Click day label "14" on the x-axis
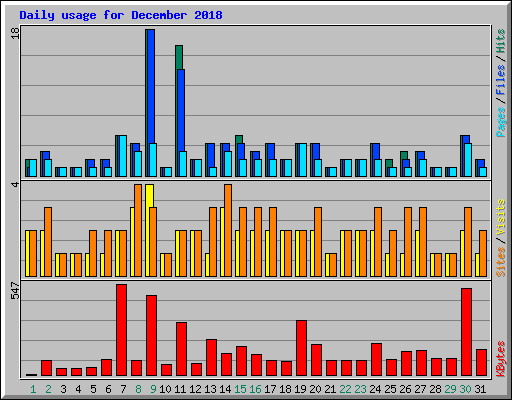The image size is (512, 400). coord(225,389)
